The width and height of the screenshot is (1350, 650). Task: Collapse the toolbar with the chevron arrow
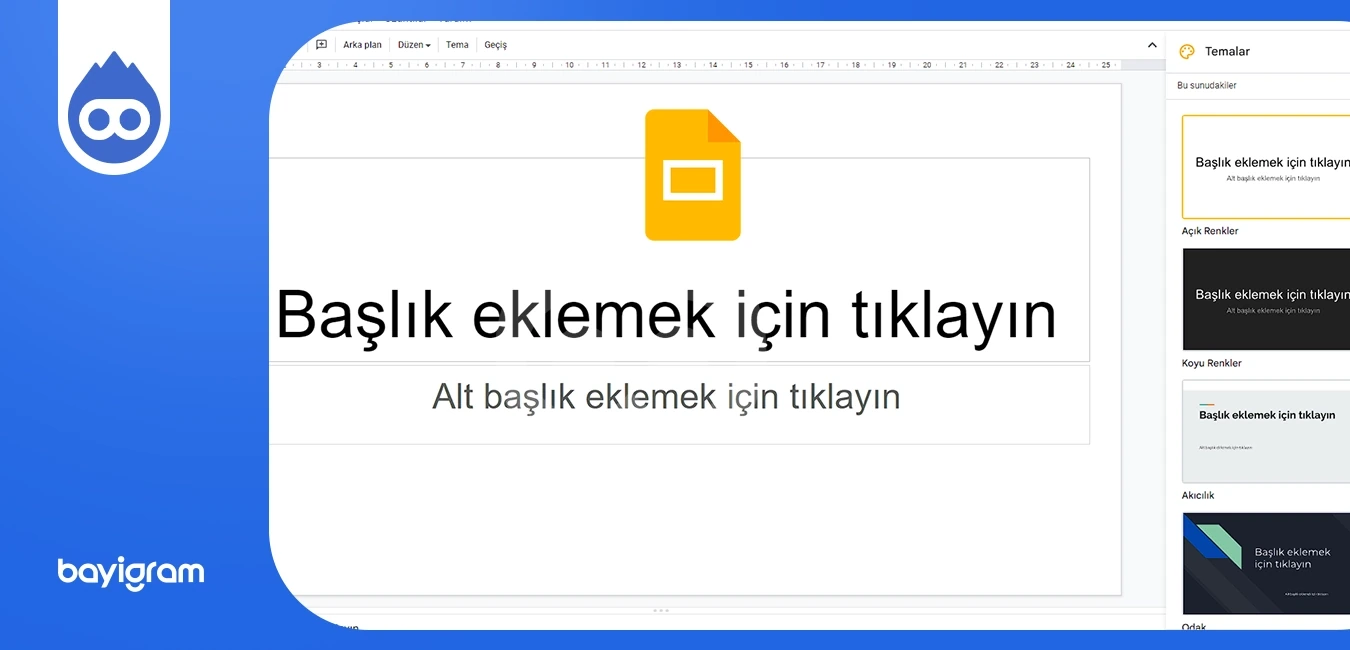[x=1152, y=44]
